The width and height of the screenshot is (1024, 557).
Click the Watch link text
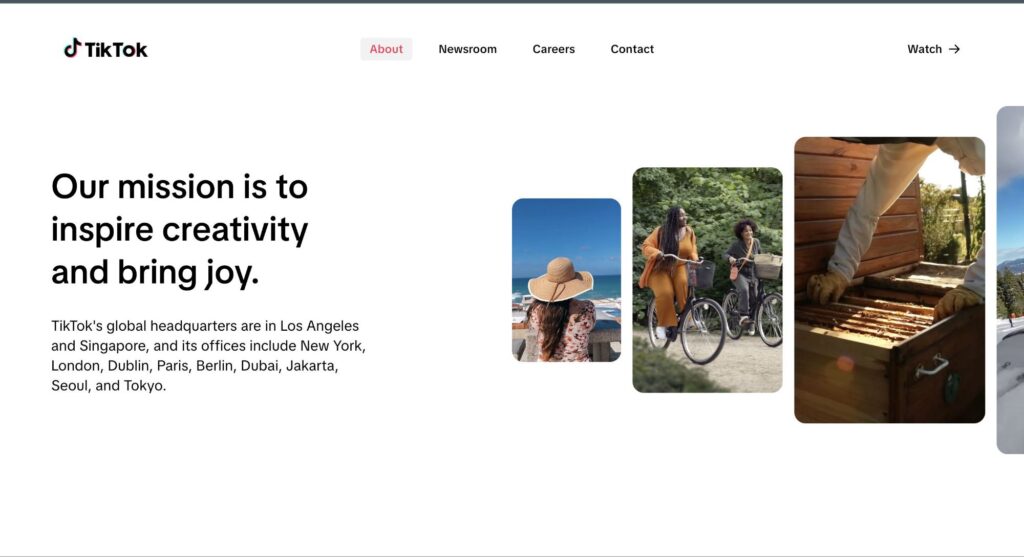924,49
